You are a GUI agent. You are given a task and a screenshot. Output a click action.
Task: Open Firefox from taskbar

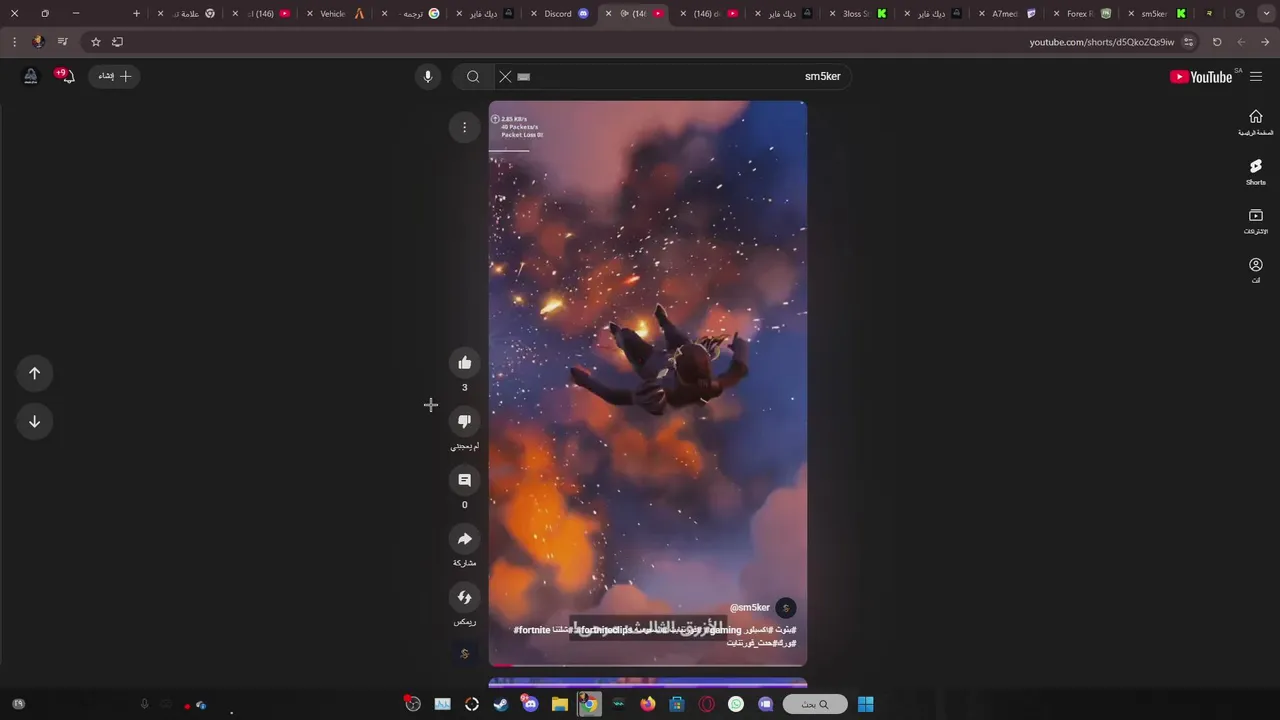(x=648, y=704)
